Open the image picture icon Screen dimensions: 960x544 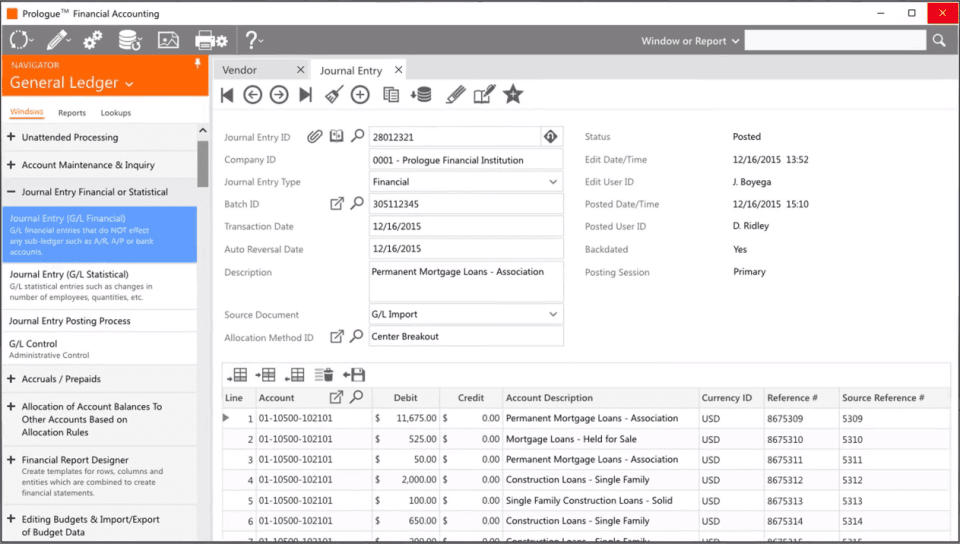click(x=168, y=40)
